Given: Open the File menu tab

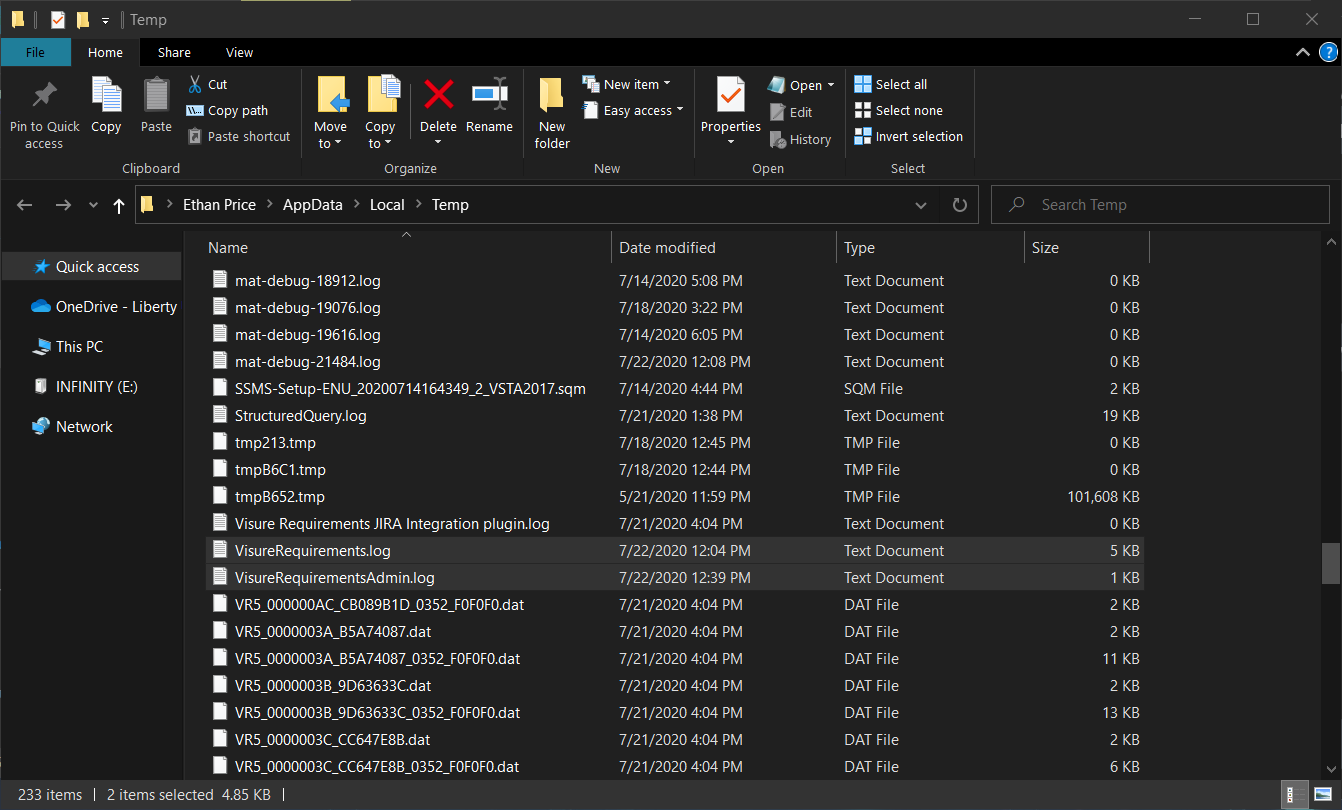Looking at the screenshot, I should (x=35, y=53).
